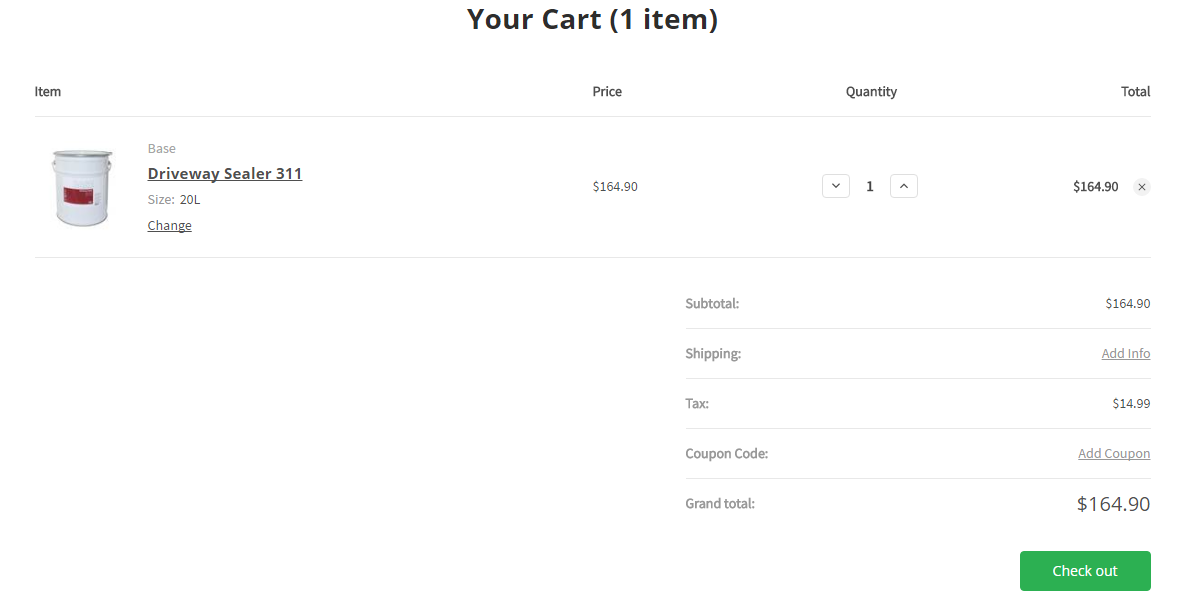Increase the quantity with the up chevron
The width and height of the screenshot is (1186, 601).
(x=903, y=186)
